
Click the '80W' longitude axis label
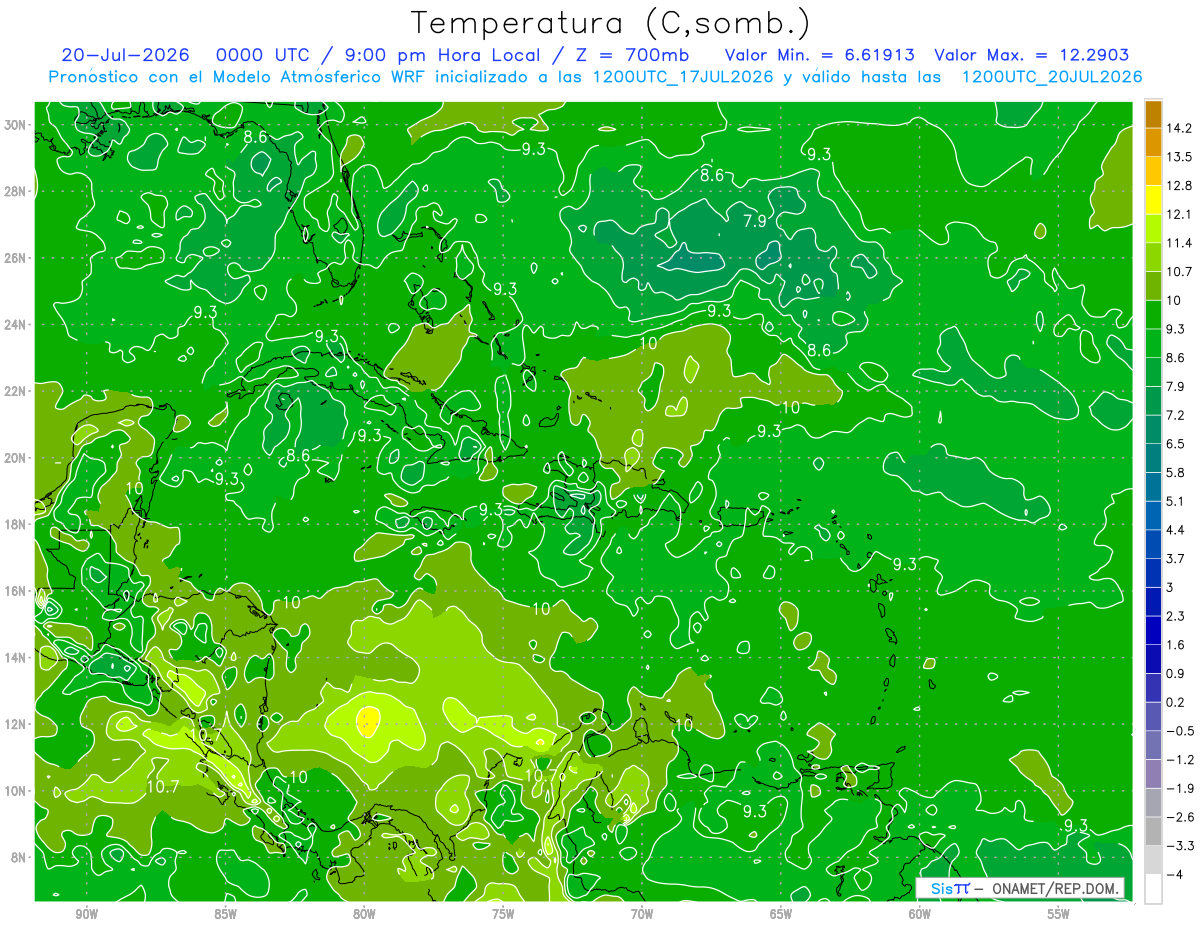click(x=364, y=914)
